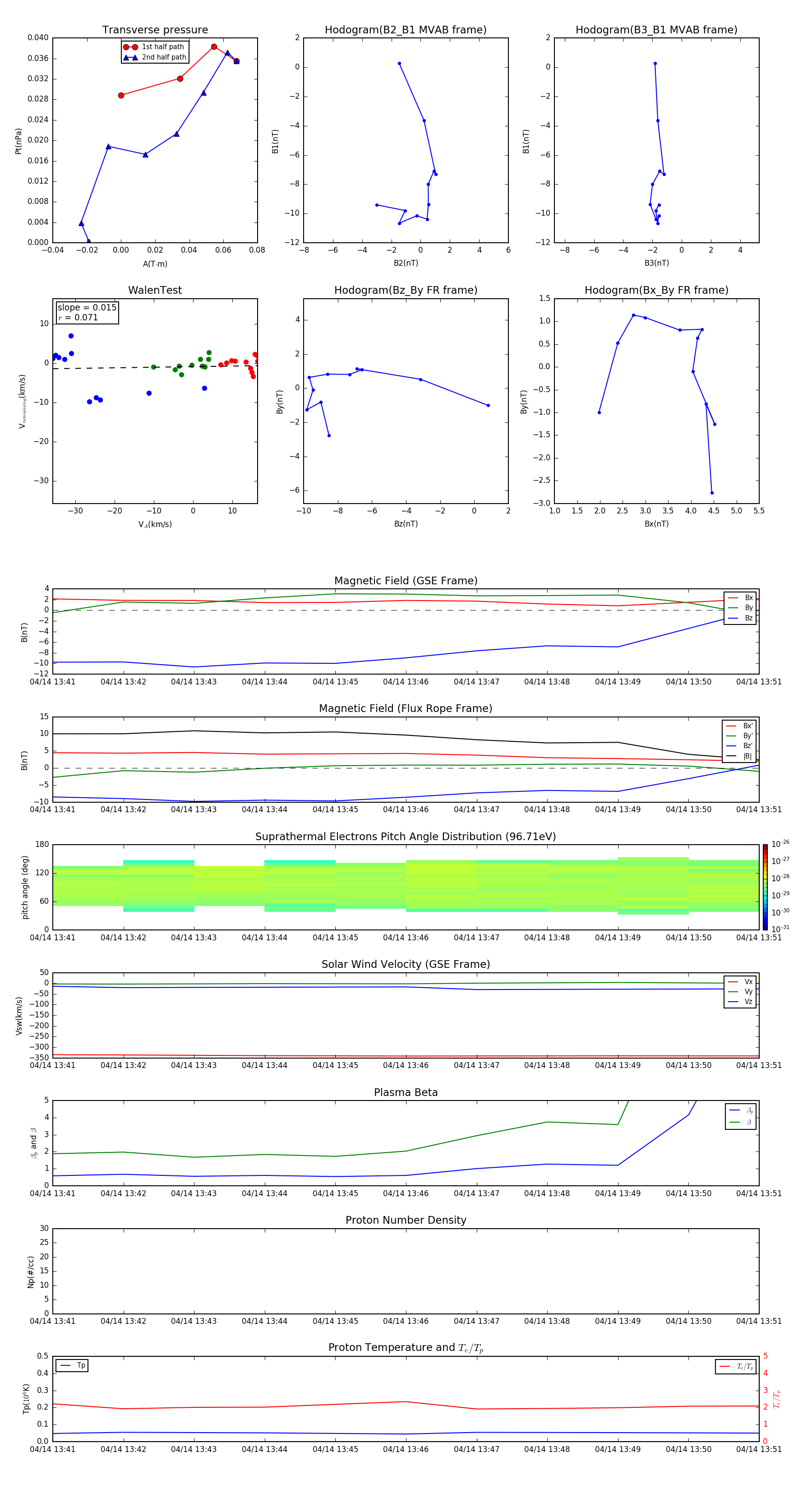Click the 'Pt(nPa)' y-axis label
The width and height of the screenshot is (812, 1489).
[18, 140]
